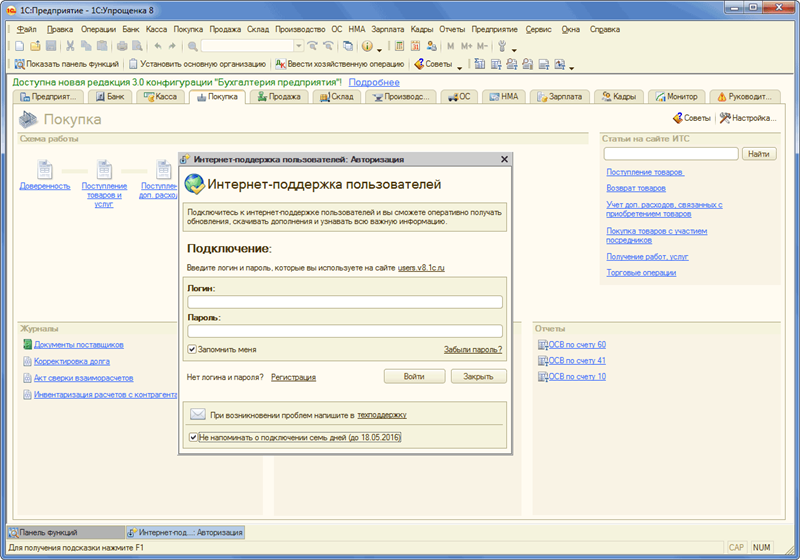Viewport: 800px width, 560px height.
Task: Select Панель функций in the window bar
Action: [x=62, y=532]
